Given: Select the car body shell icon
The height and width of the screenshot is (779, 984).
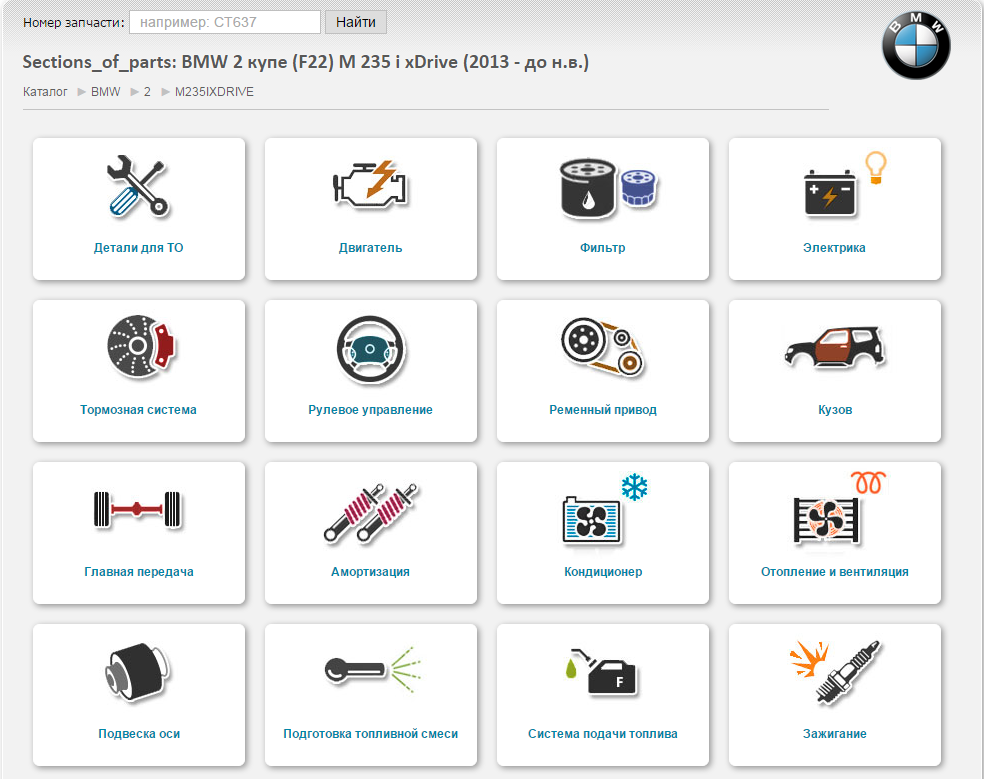Looking at the screenshot, I should point(835,347).
